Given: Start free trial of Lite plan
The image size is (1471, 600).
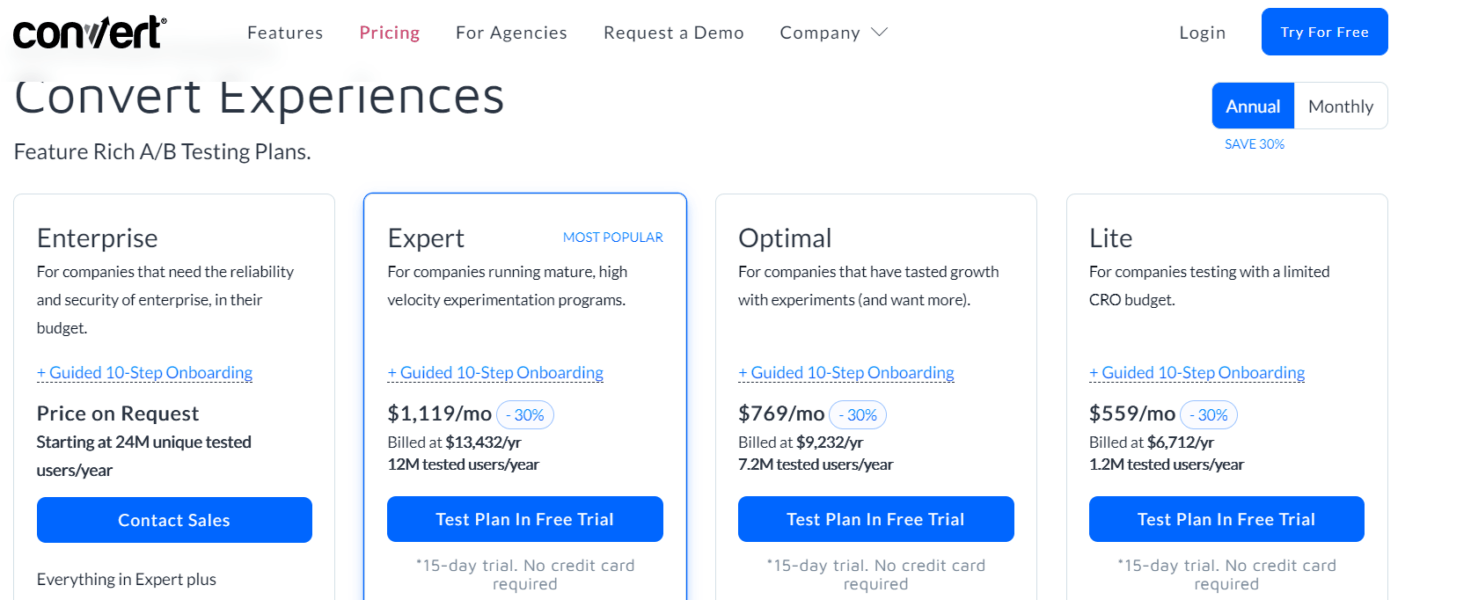Looking at the screenshot, I should pyautogui.click(x=1226, y=519).
